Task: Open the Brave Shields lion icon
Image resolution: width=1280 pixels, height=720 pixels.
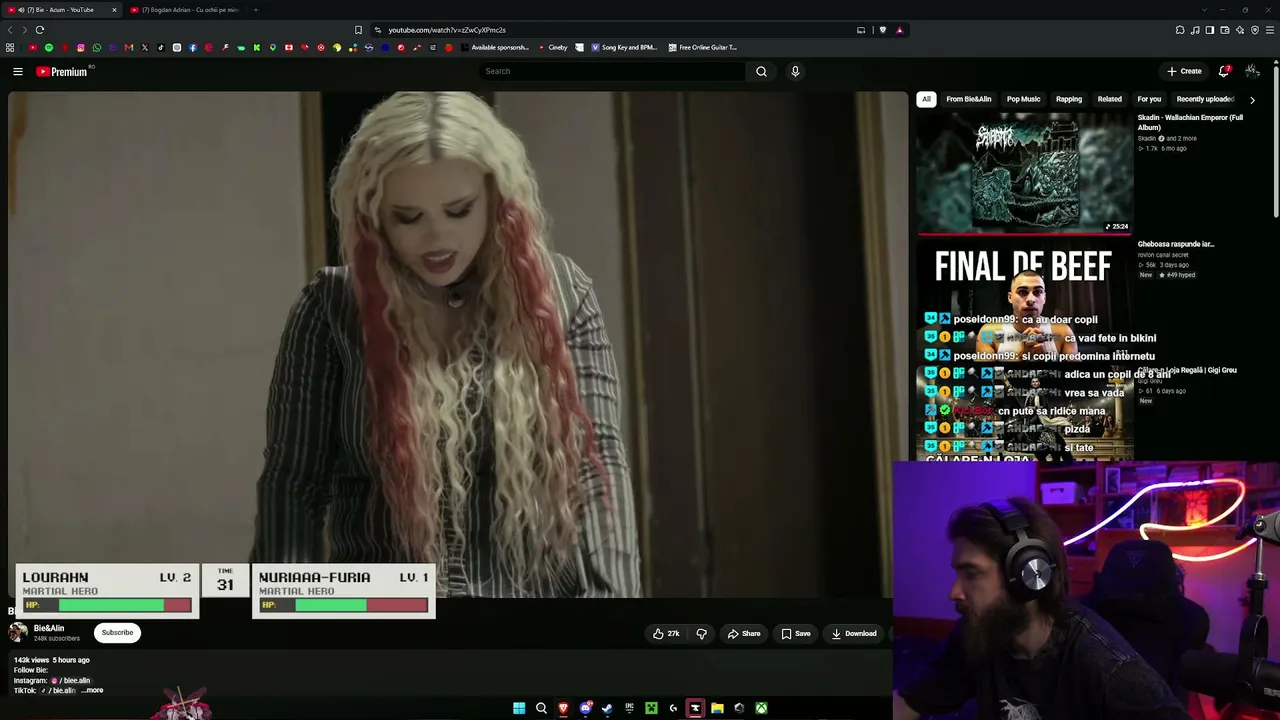Action: pos(882,30)
